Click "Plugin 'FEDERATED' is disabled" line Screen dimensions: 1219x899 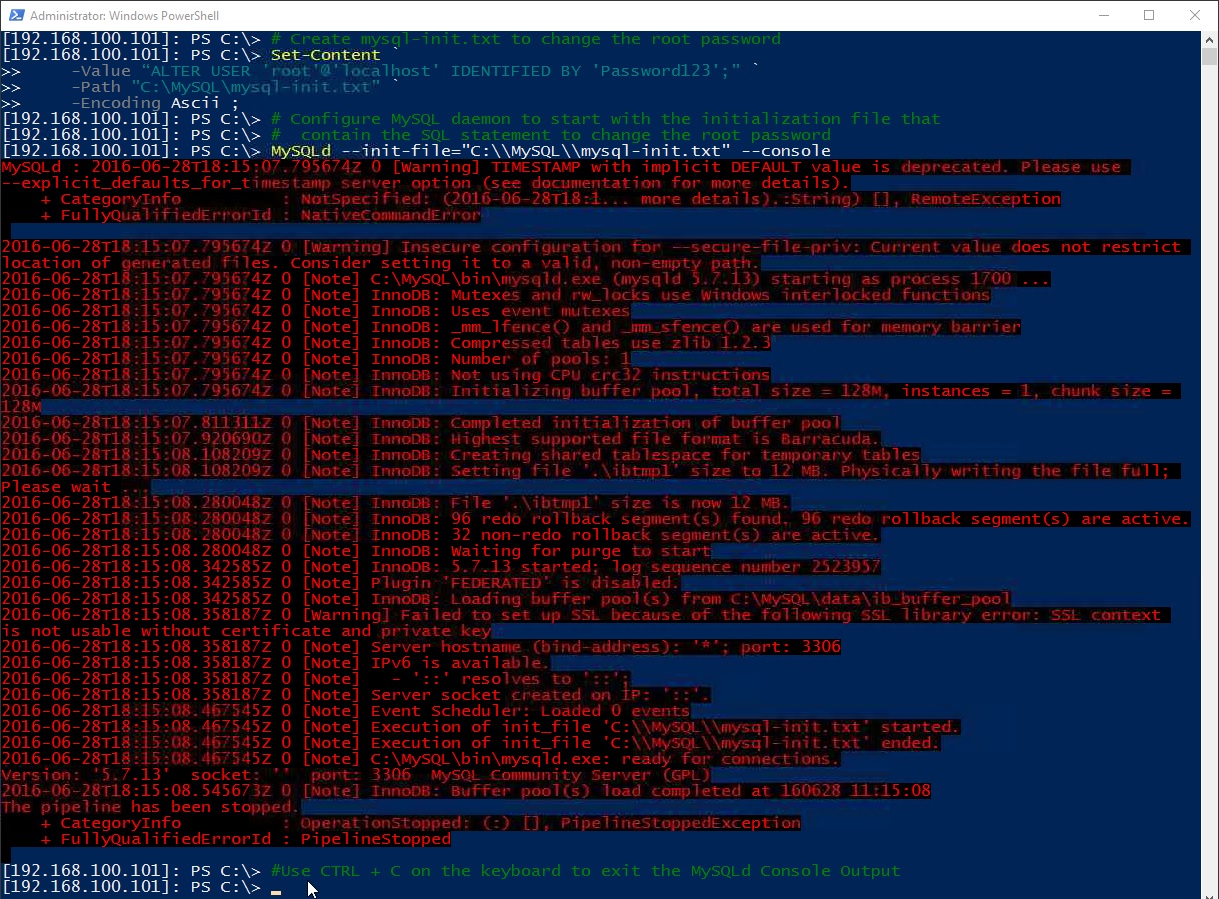341,583
